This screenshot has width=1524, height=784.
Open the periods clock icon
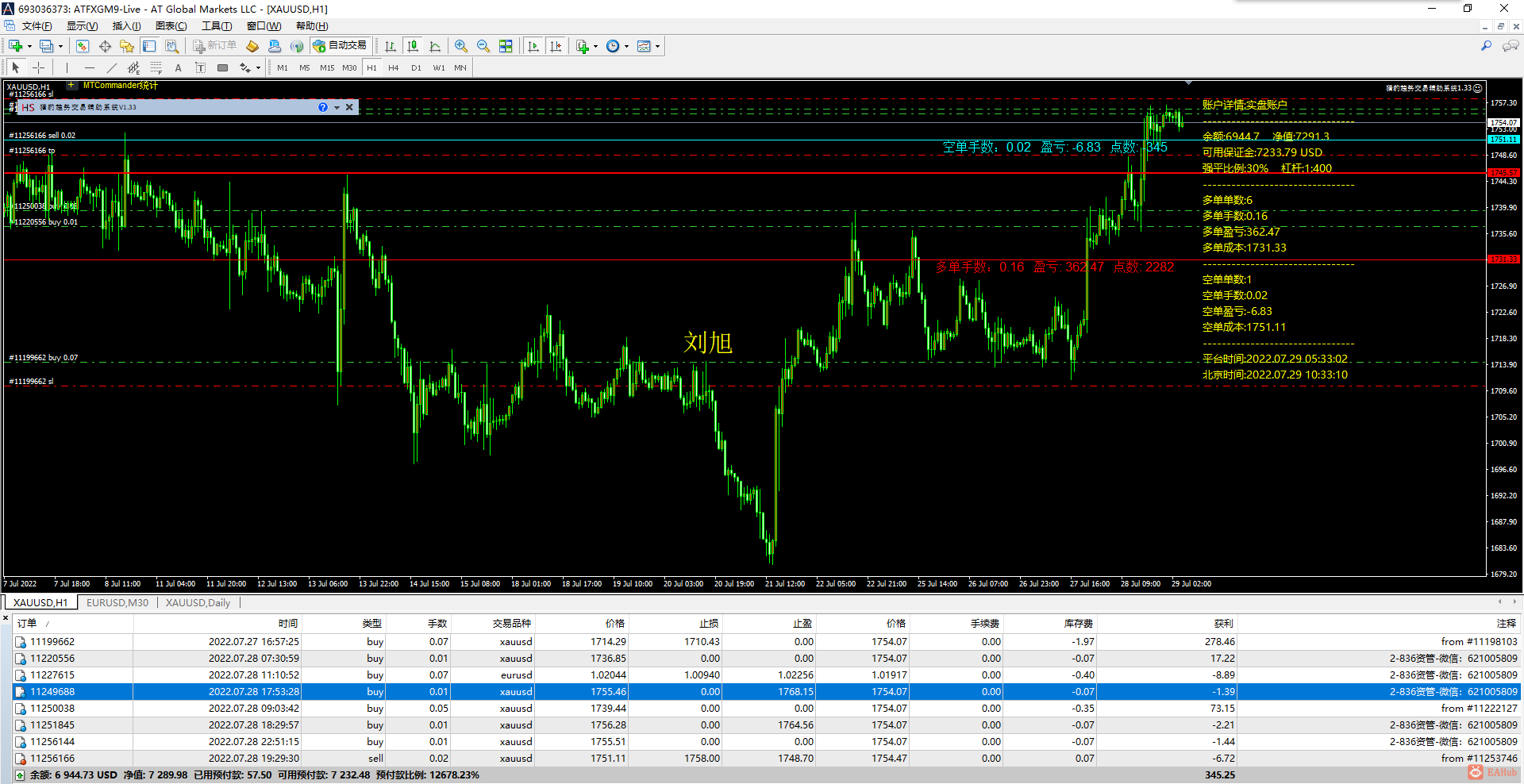coord(613,46)
